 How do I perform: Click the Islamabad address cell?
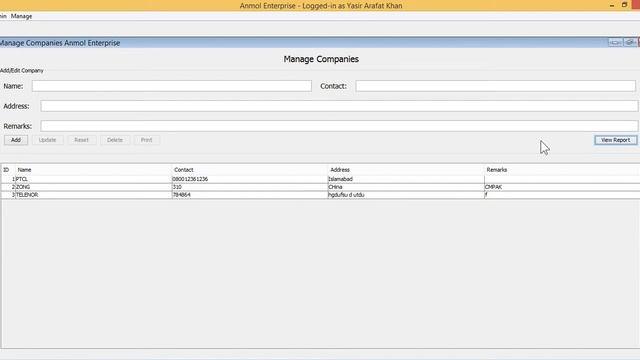(x=406, y=179)
